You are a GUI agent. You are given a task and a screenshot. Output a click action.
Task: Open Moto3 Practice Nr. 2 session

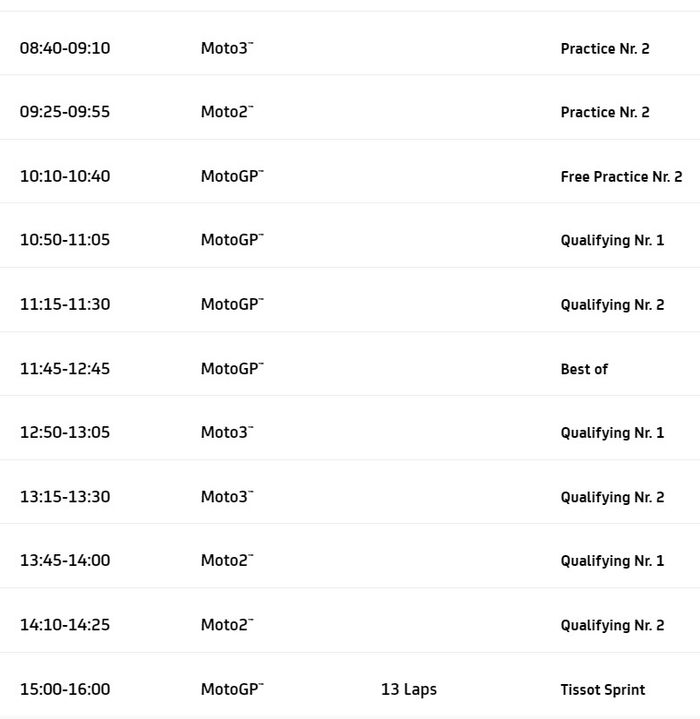click(604, 48)
